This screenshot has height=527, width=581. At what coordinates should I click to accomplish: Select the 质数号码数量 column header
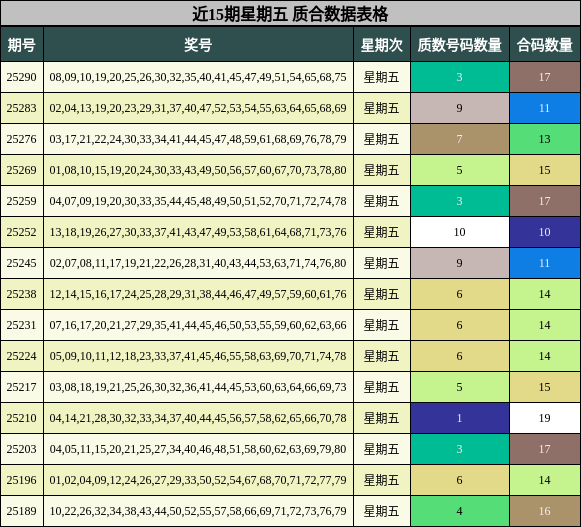click(x=459, y=44)
